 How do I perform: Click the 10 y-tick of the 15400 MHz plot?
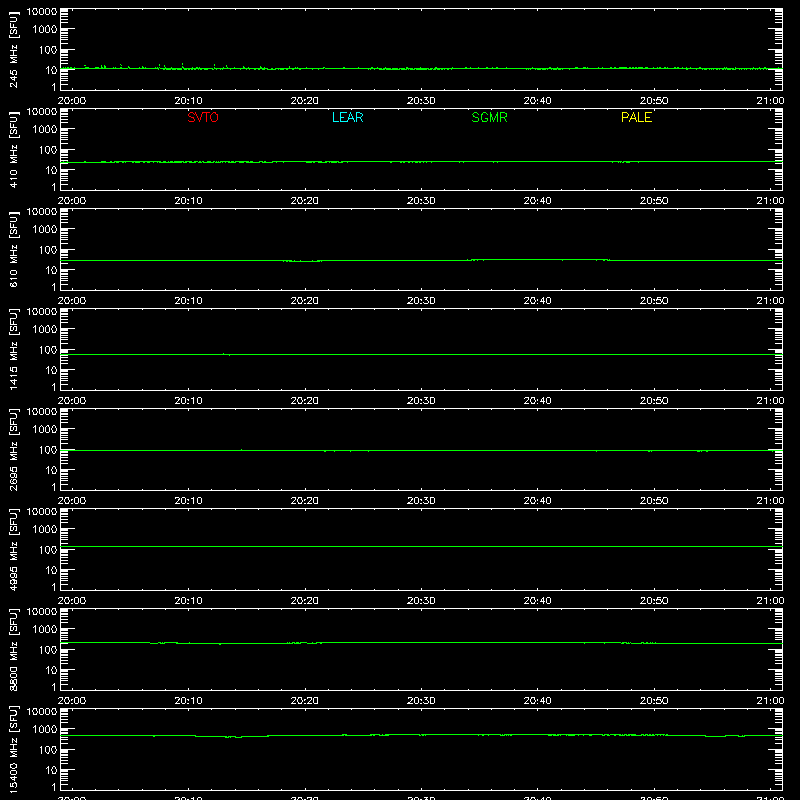[x=51, y=770]
